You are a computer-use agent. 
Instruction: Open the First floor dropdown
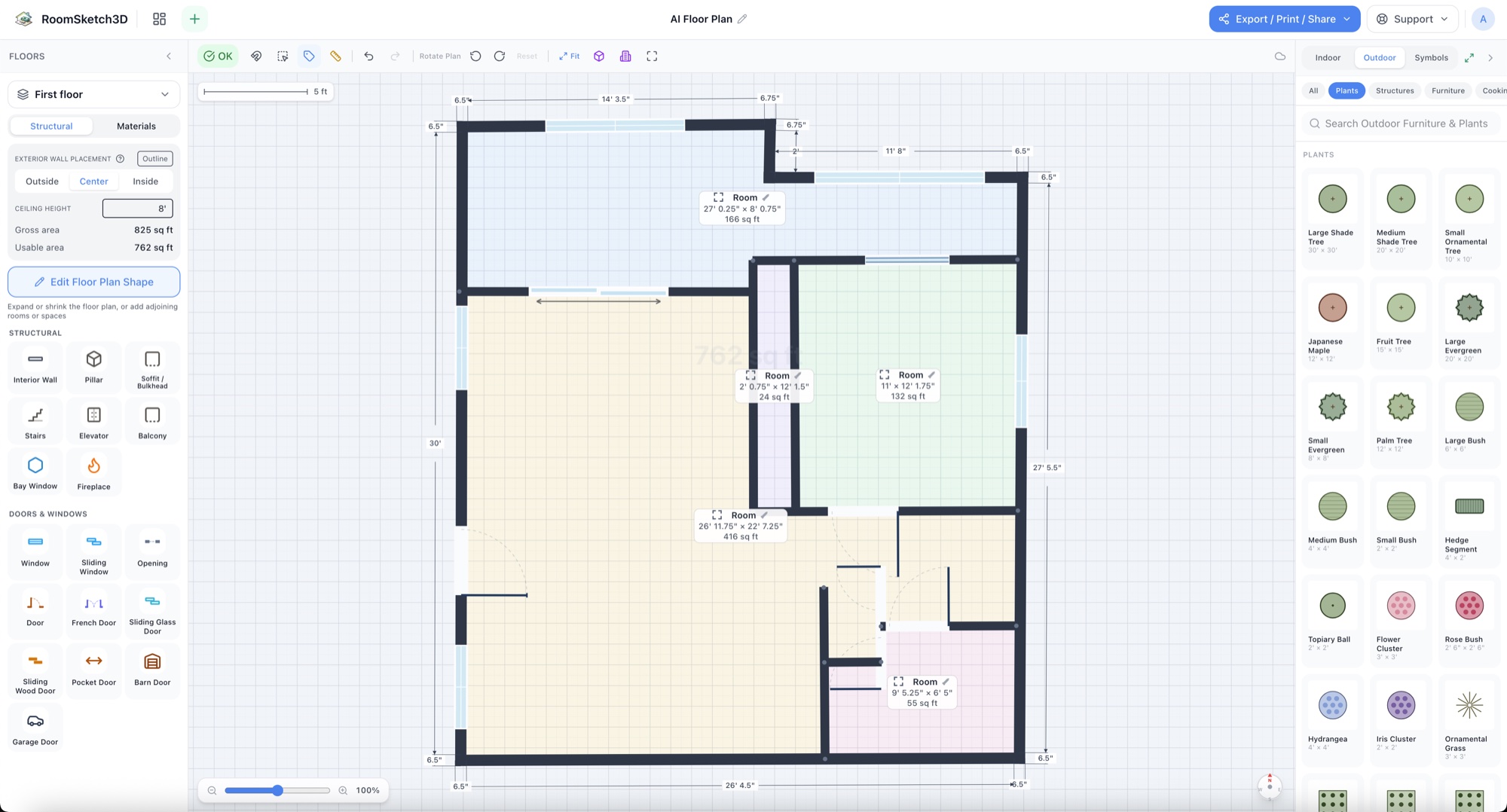93,94
